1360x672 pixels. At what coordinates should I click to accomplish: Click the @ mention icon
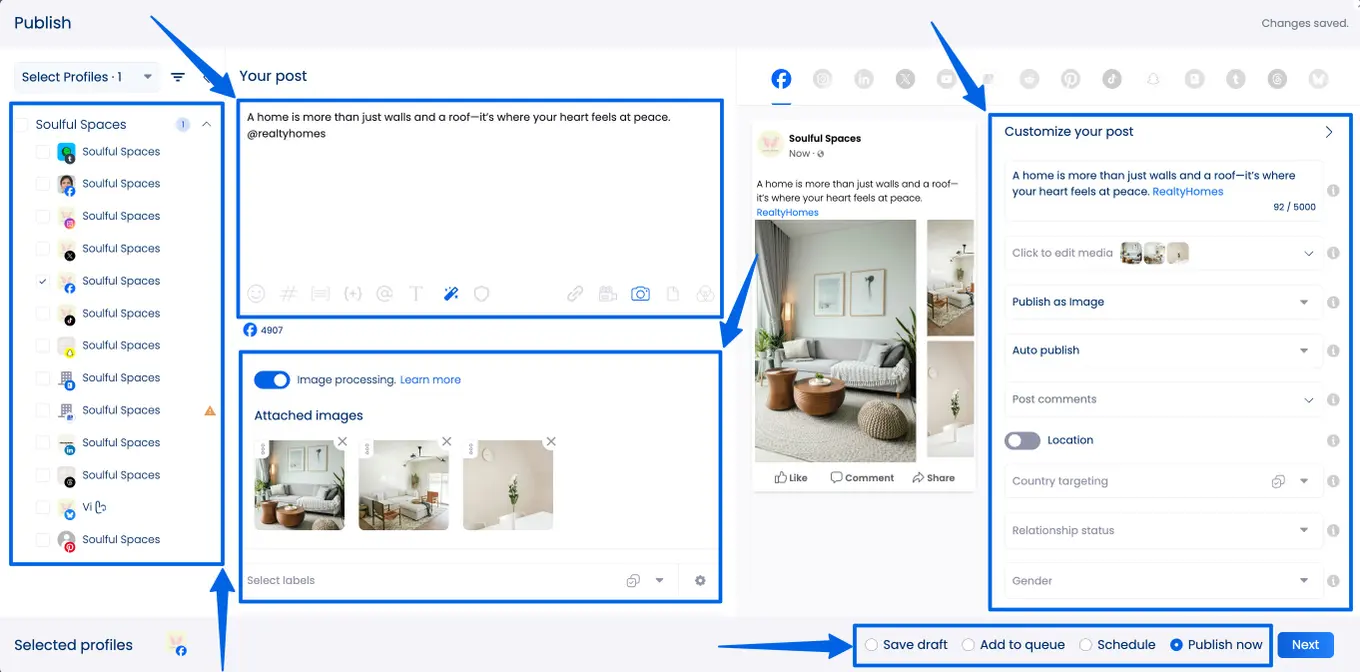(384, 294)
